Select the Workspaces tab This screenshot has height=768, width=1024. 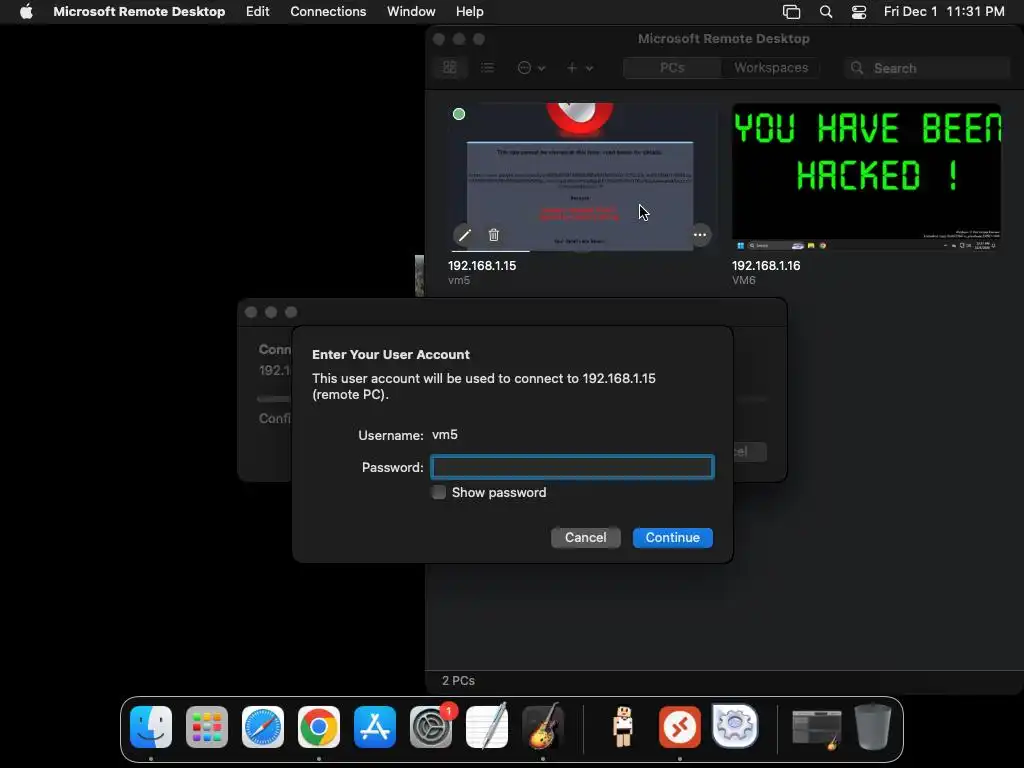point(771,67)
